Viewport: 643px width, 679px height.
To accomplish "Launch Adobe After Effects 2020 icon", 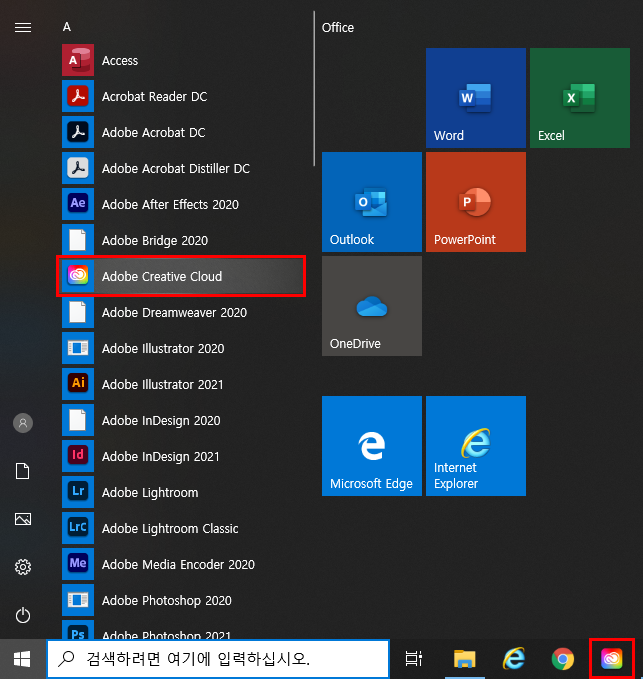I will [78, 204].
